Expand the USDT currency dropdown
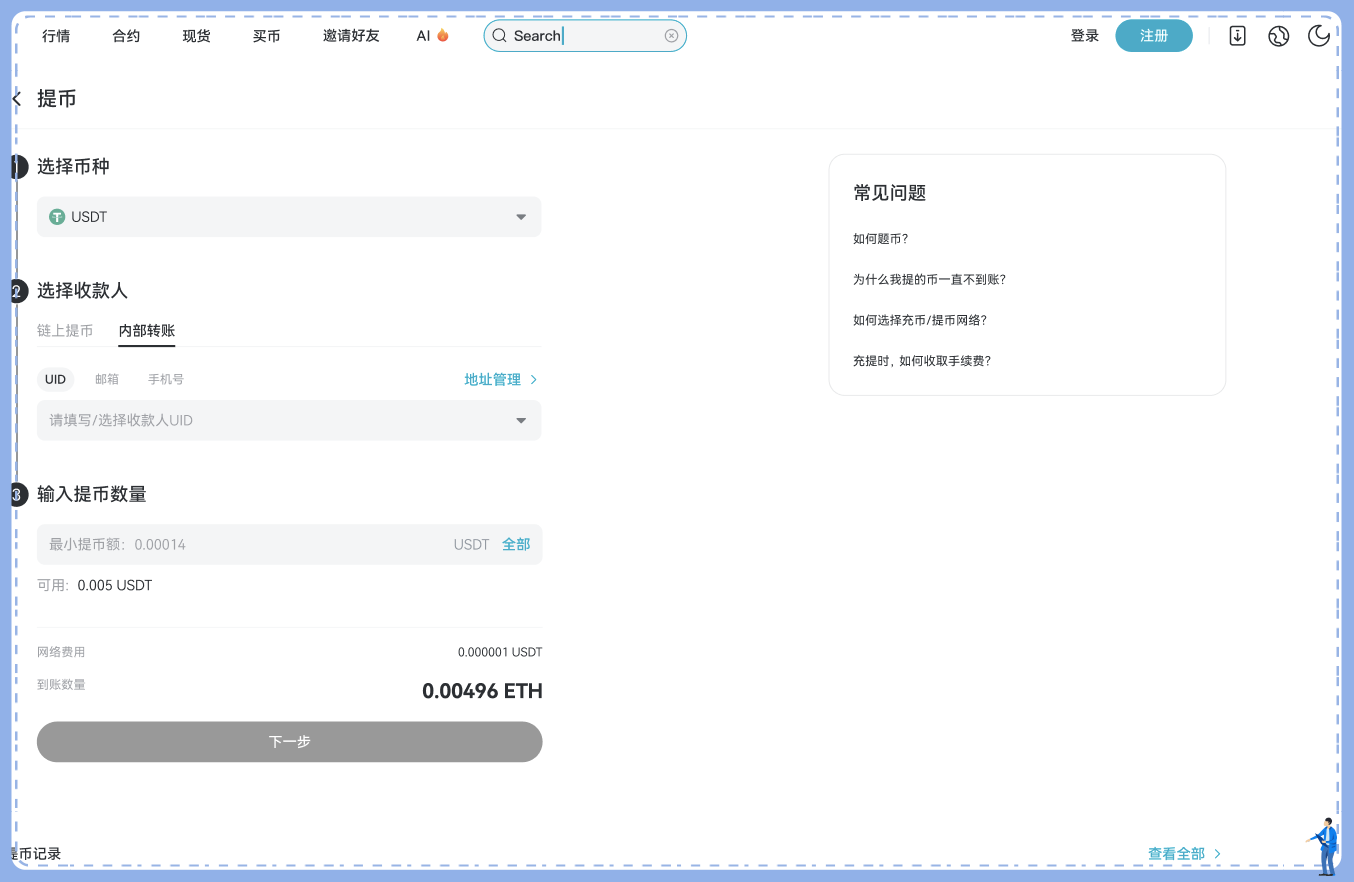The image size is (1354, 882). point(521,217)
